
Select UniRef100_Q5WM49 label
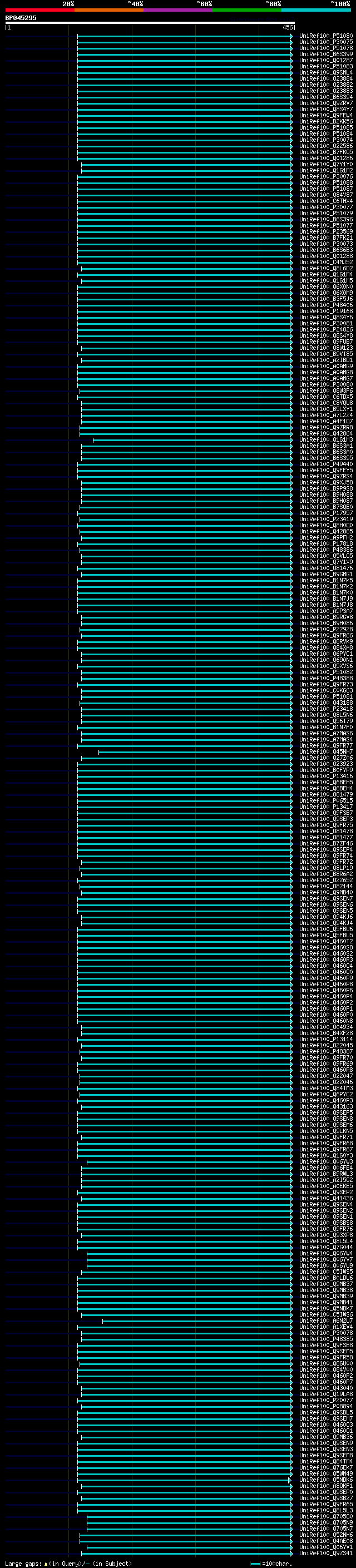click(x=325, y=1473)
